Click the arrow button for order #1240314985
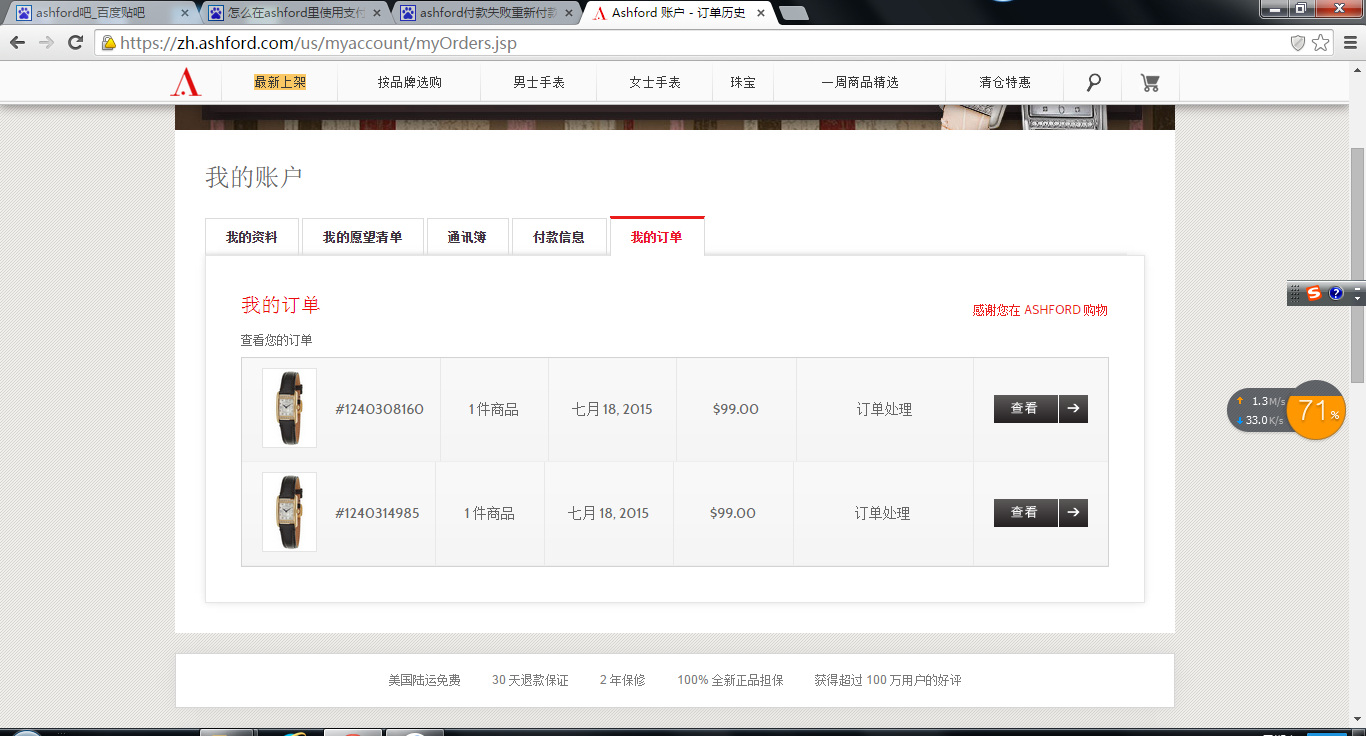Viewport: 1366px width, 736px height. point(1073,513)
